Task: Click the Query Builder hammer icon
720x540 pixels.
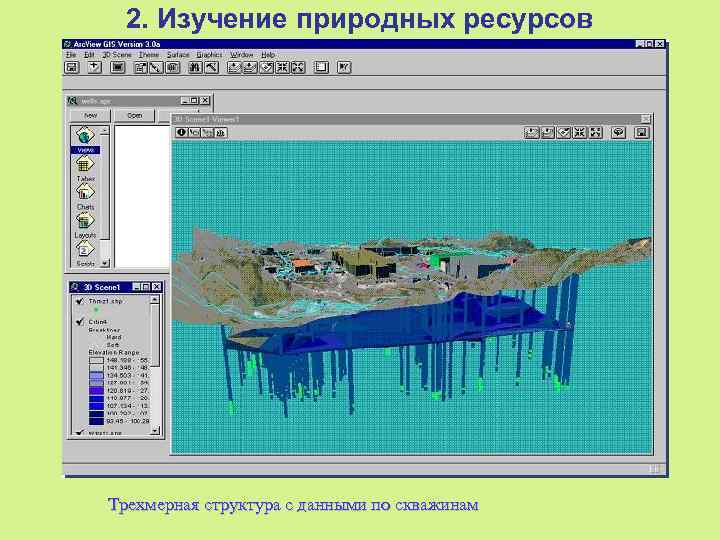Action: (x=211, y=68)
